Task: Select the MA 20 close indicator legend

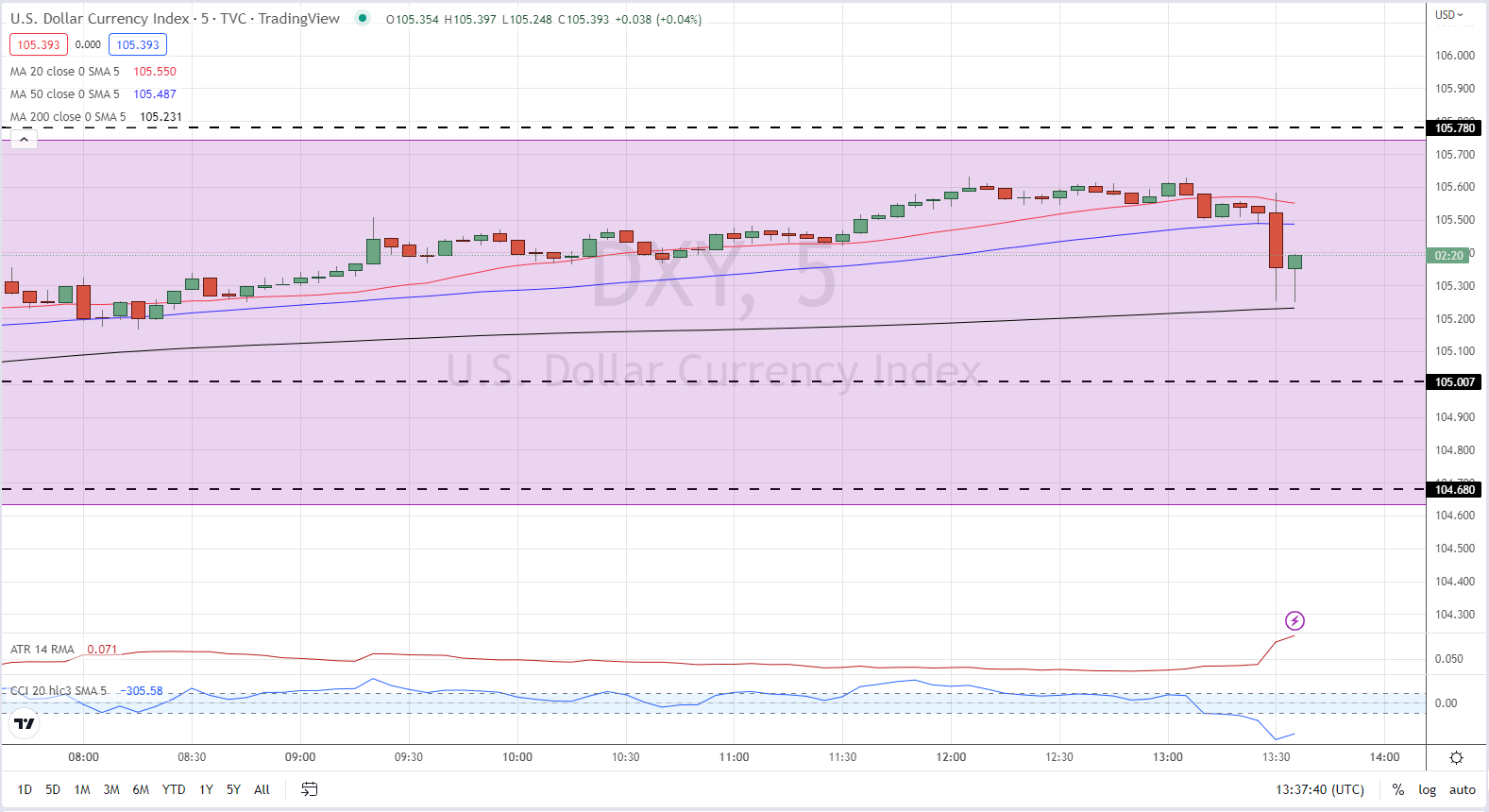Action: [x=64, y=72]
